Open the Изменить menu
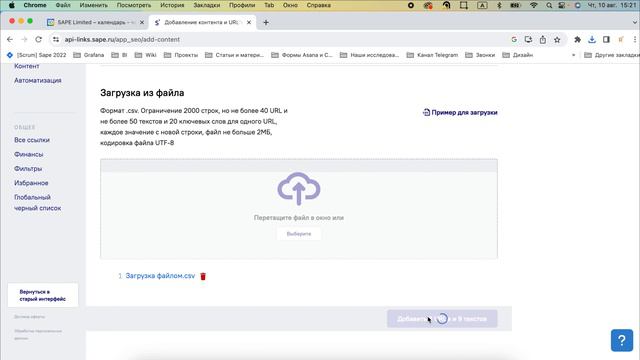 point(93,5)
